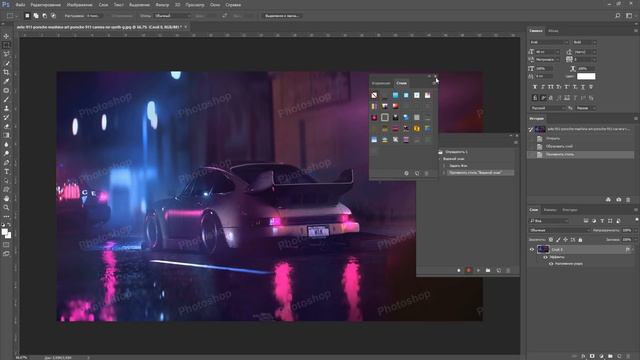Toggle lock all for the layer
Image resolution: width=640 pixels, height=360 pixels.
[580, 240]
